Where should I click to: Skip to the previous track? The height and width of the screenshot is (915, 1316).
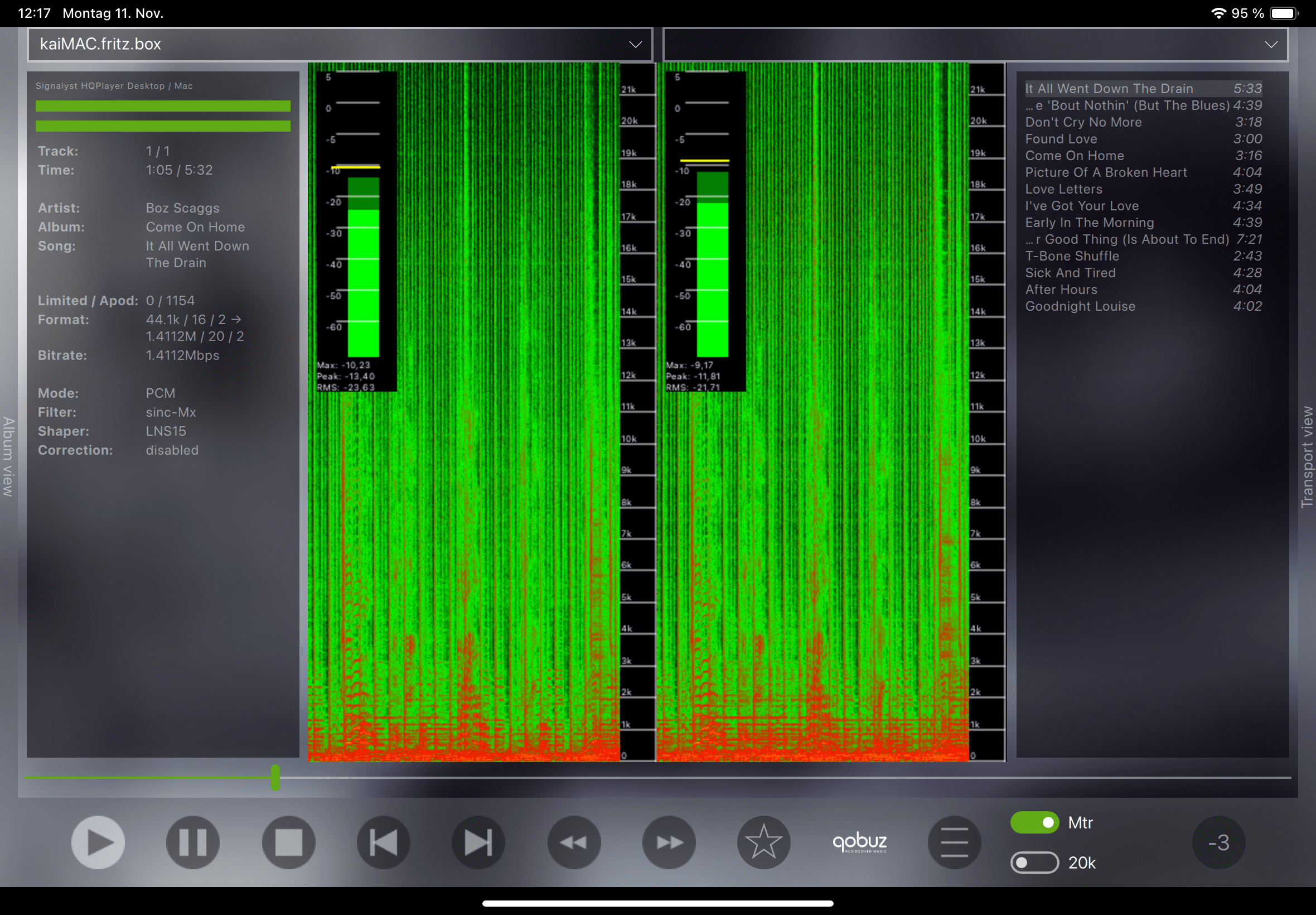pos(383,842)
